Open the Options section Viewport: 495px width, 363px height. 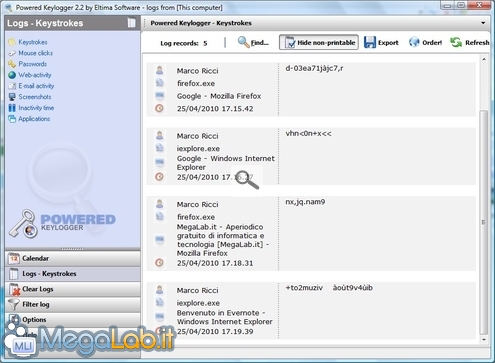coord(73,319)
